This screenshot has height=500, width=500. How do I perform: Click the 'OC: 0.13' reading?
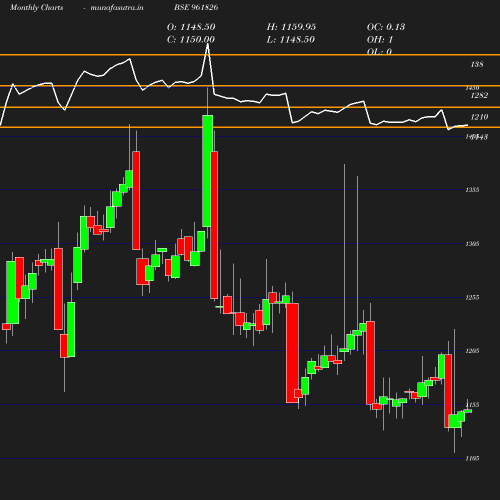(x=386, y=27)
